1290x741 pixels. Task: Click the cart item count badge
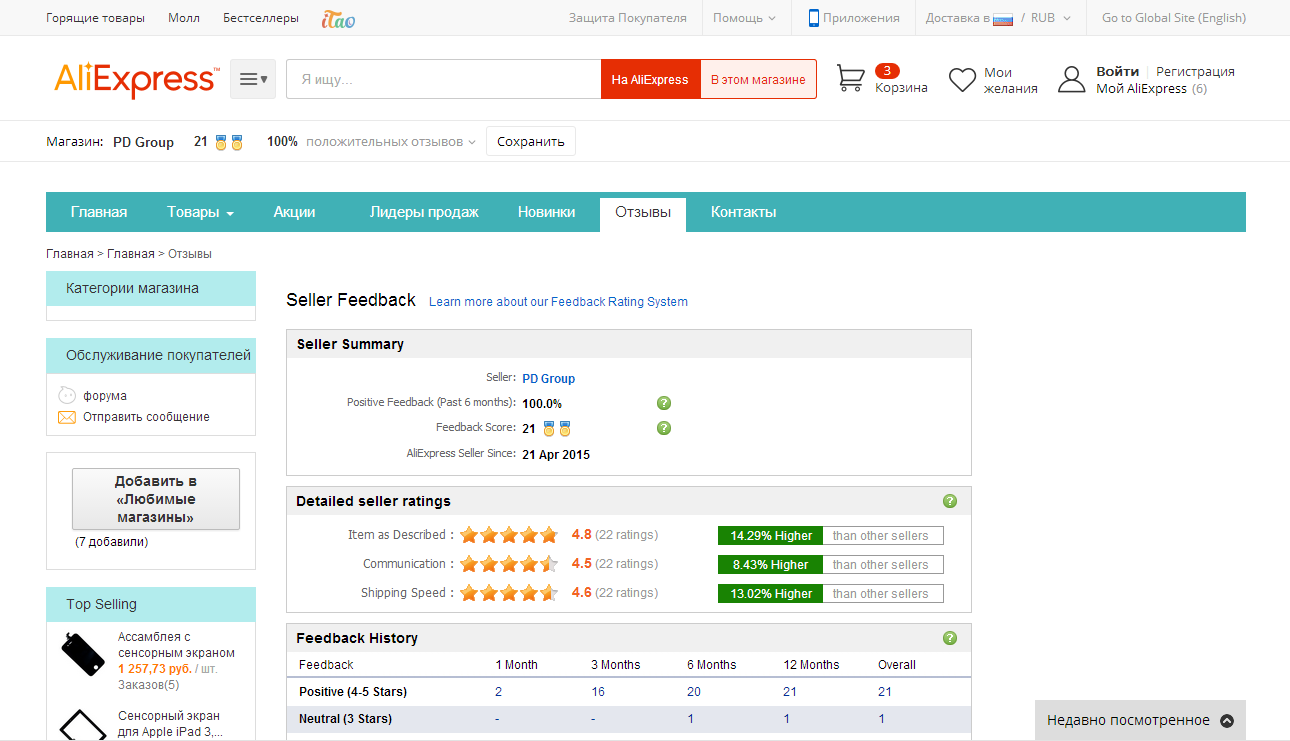click(887, 70)
